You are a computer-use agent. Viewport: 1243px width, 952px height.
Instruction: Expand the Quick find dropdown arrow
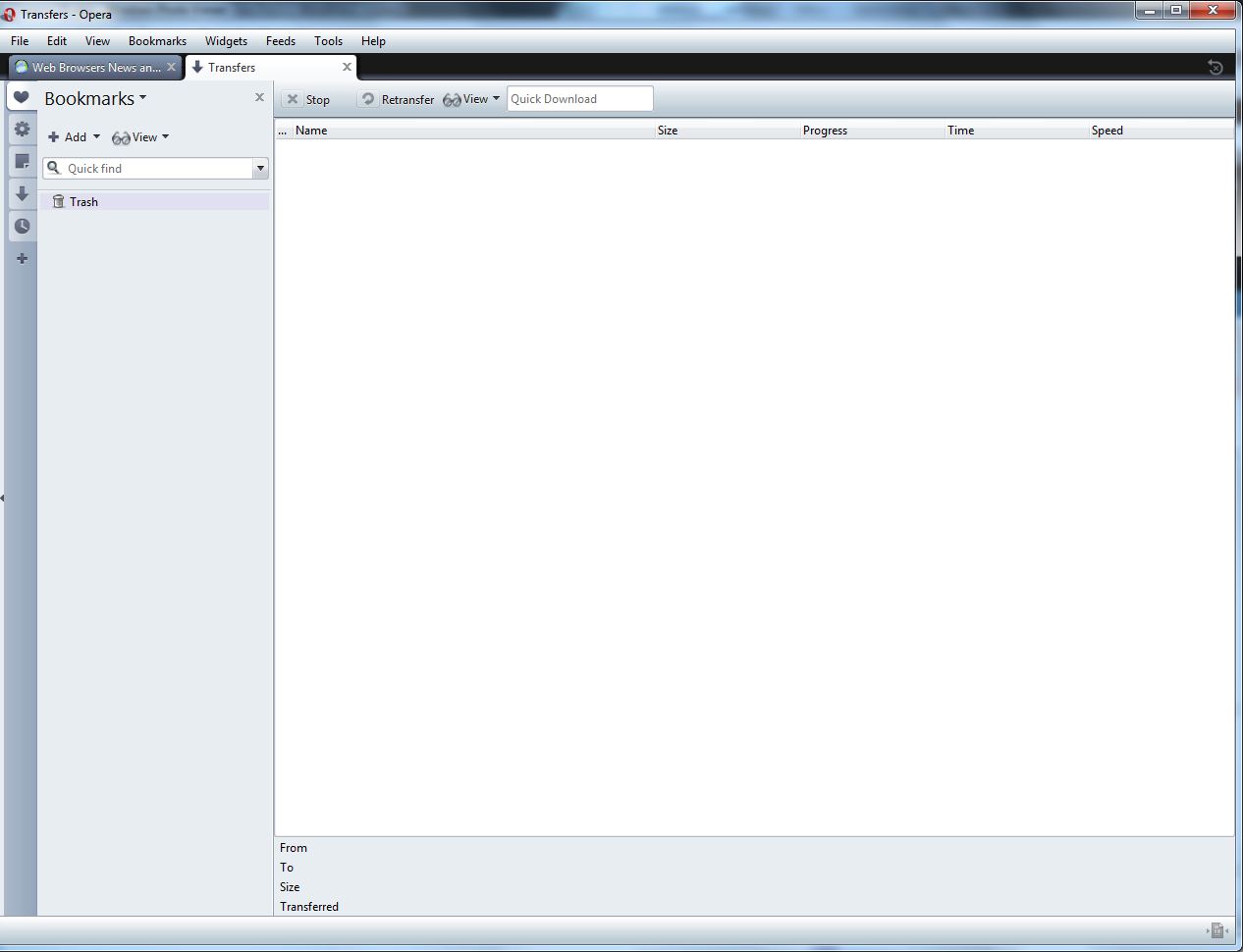260,169
